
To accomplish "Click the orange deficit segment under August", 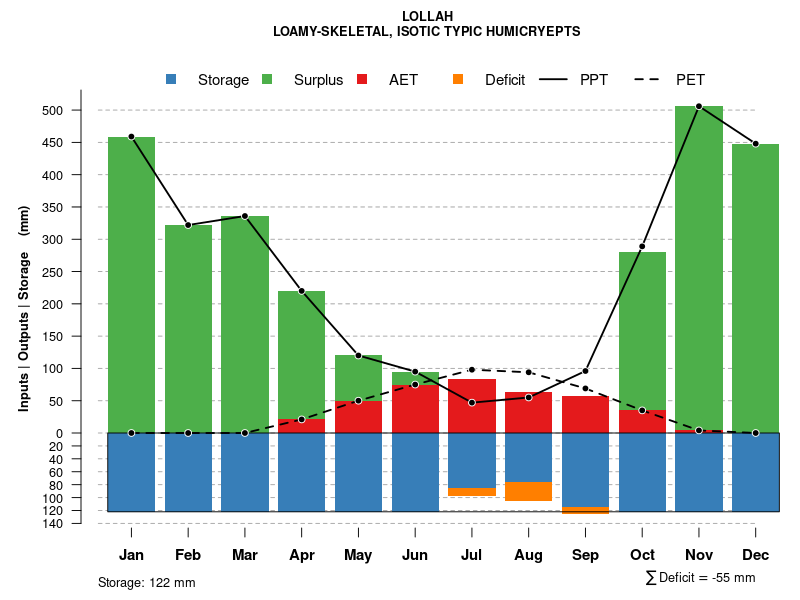I will point(528,491).
